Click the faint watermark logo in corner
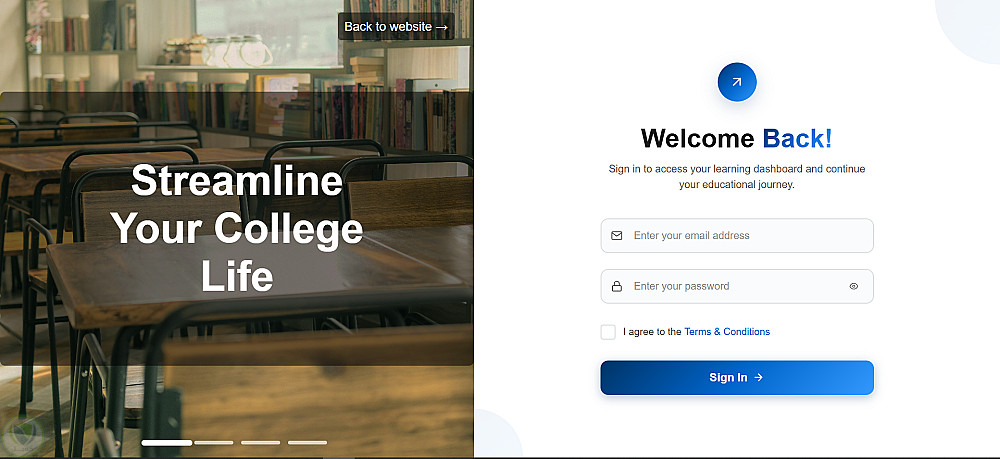 22,435
